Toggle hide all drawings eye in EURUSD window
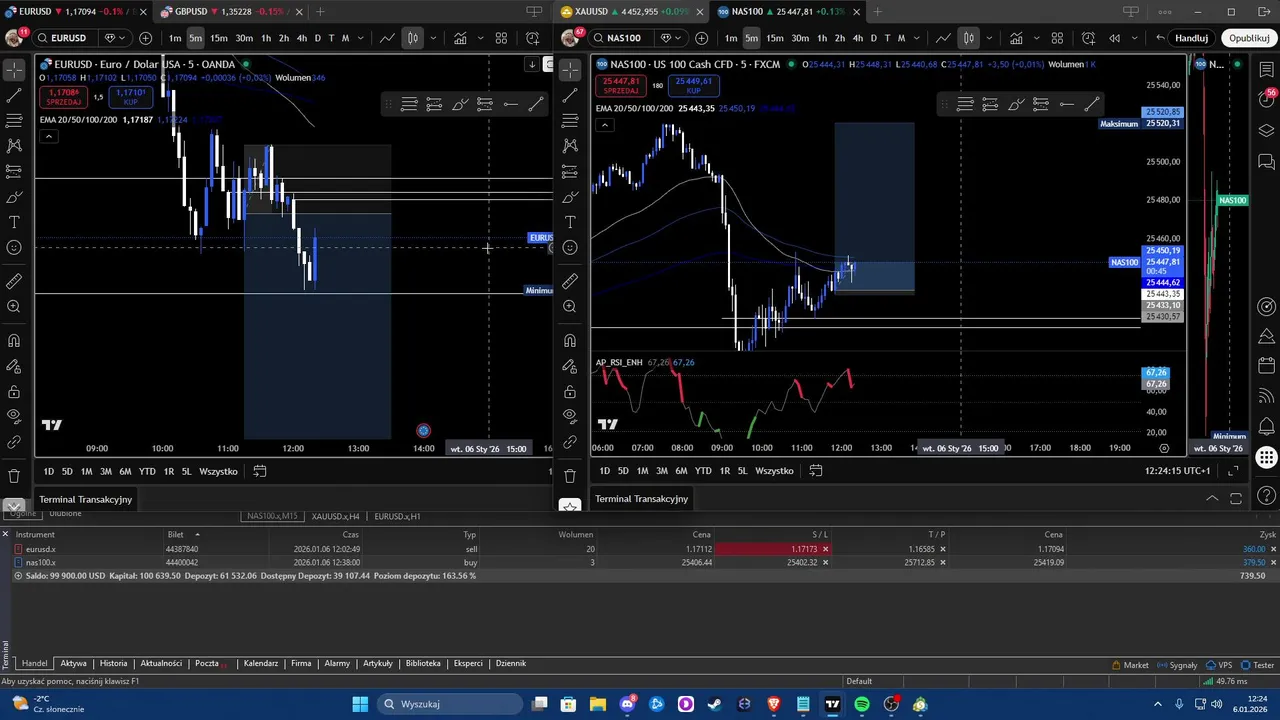Viewport: 1280px width, 720px height. pyautogui.click(x=14, y=416)
